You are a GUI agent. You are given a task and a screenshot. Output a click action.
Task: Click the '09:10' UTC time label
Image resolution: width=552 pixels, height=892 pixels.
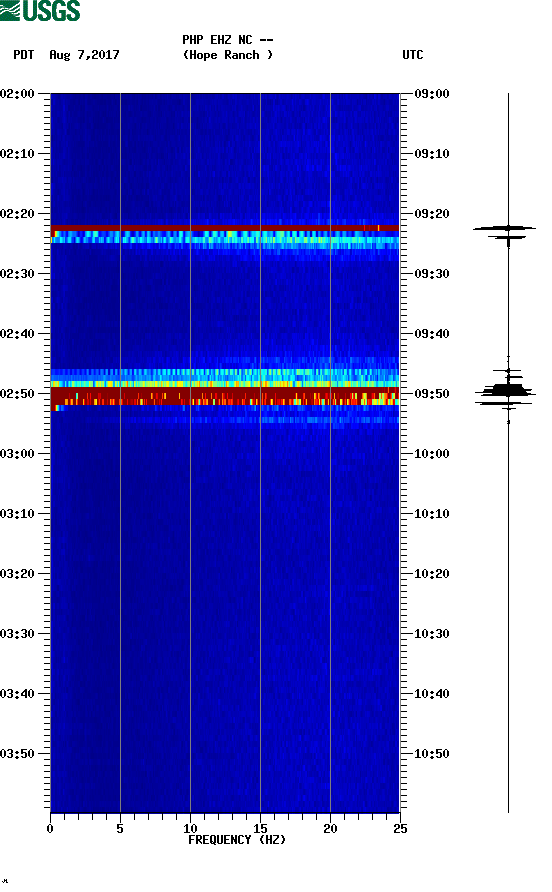pos(432,154)
